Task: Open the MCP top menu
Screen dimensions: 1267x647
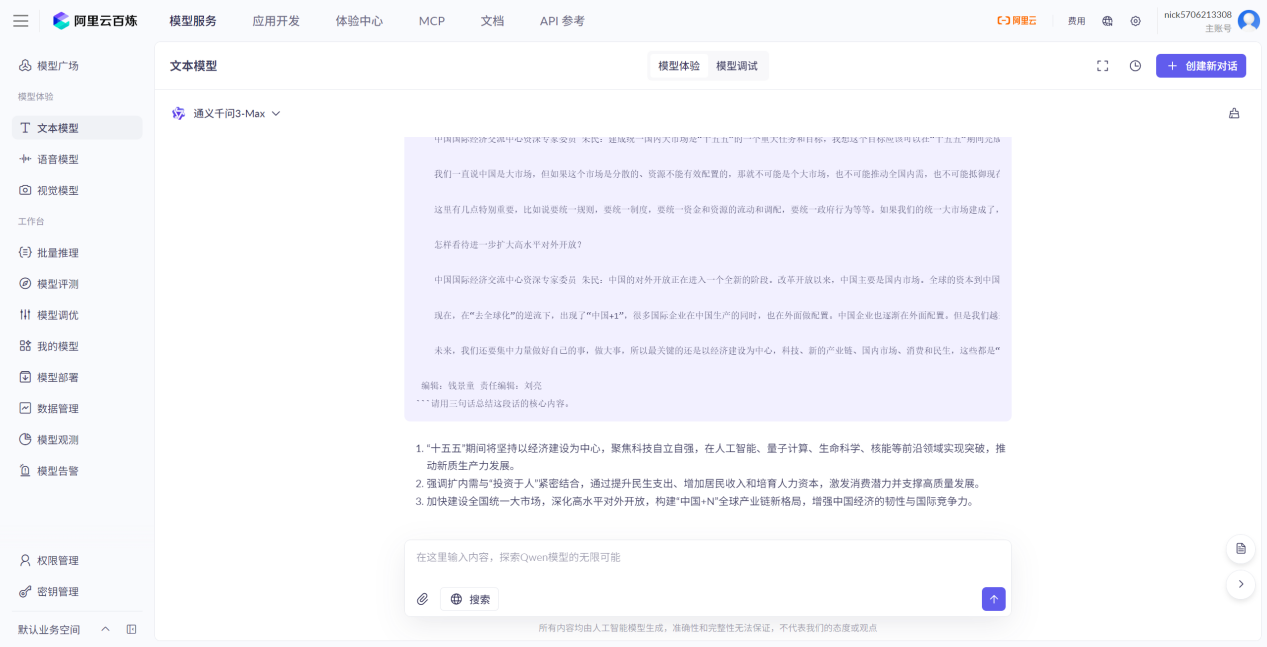Action: [x=432, y=20]
